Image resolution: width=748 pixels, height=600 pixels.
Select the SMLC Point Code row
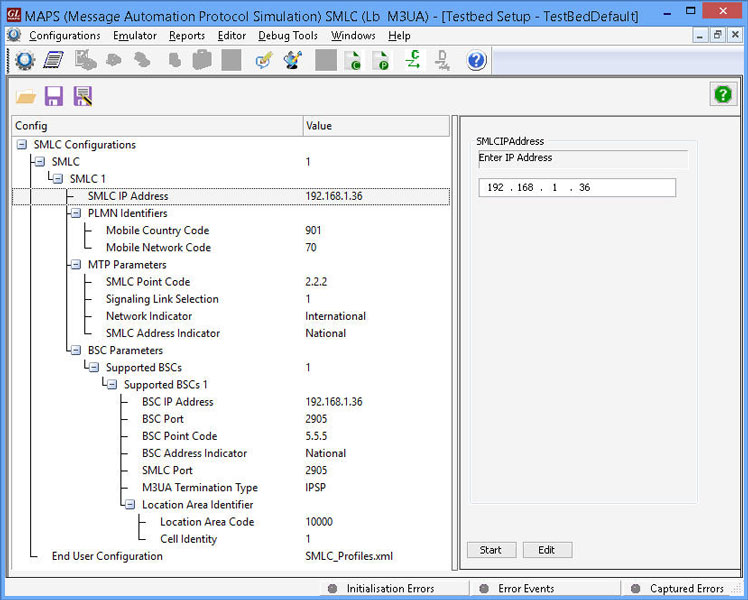click(x=231, y=282)
